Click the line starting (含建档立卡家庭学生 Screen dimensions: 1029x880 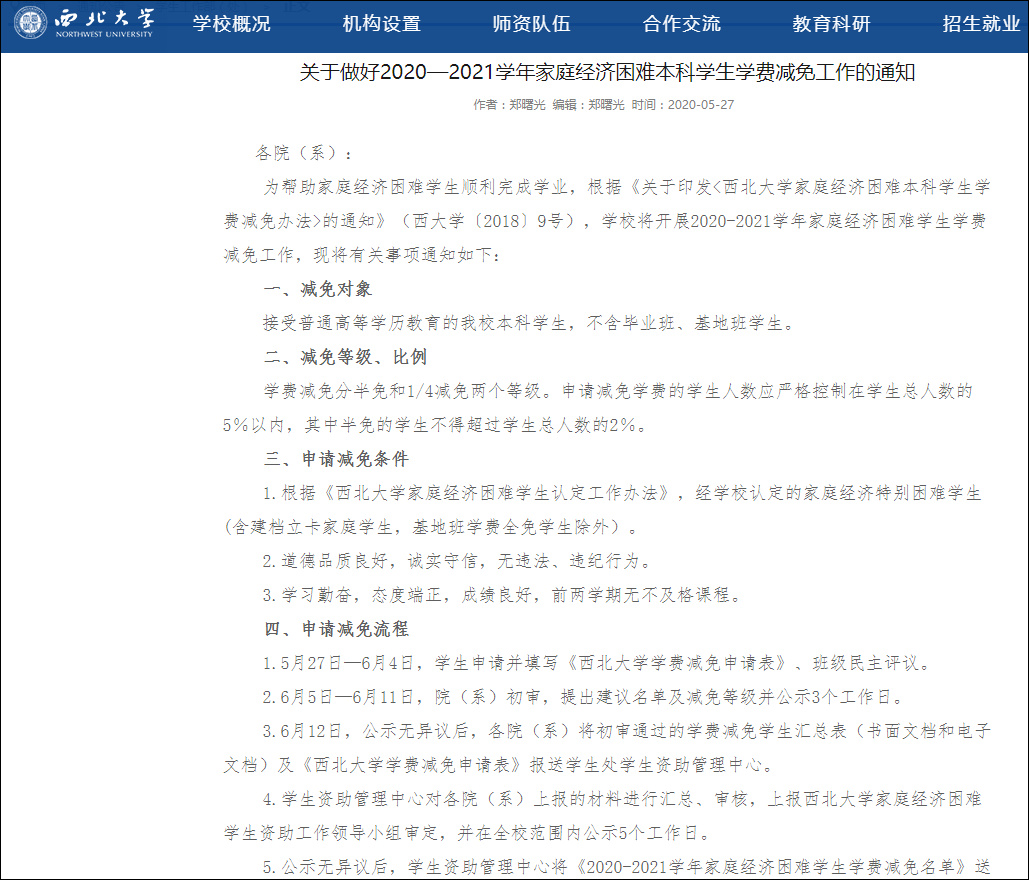pos(430,528)
